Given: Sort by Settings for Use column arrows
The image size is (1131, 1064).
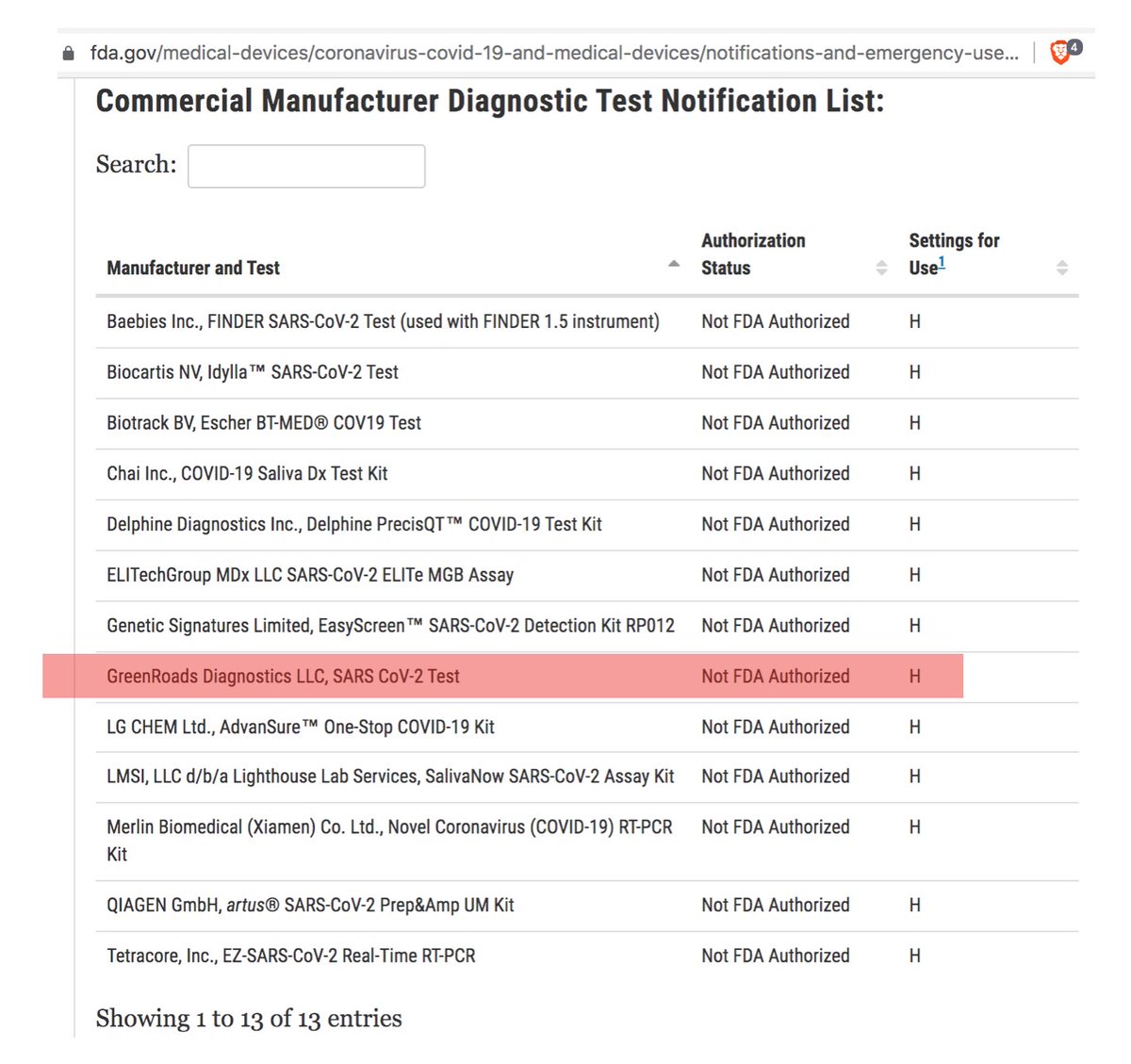Looking at the screenshot, I should [1062, 268].
